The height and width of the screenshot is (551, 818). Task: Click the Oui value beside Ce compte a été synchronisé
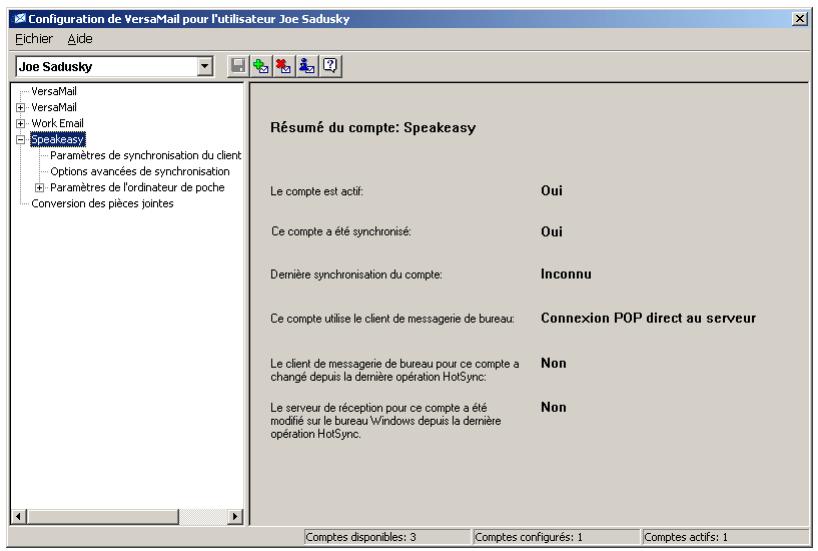coord(552,232)
